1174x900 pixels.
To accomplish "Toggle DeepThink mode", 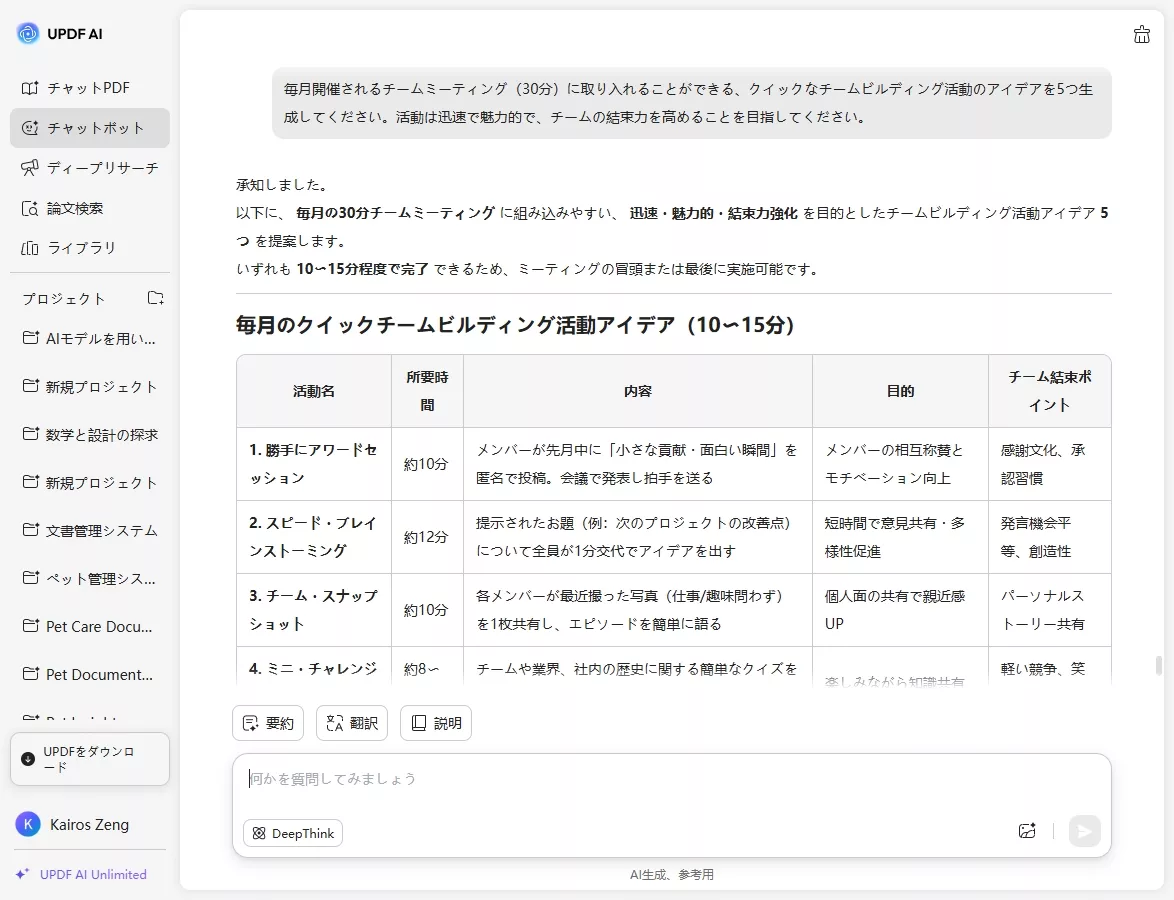I will click(292, 832).
